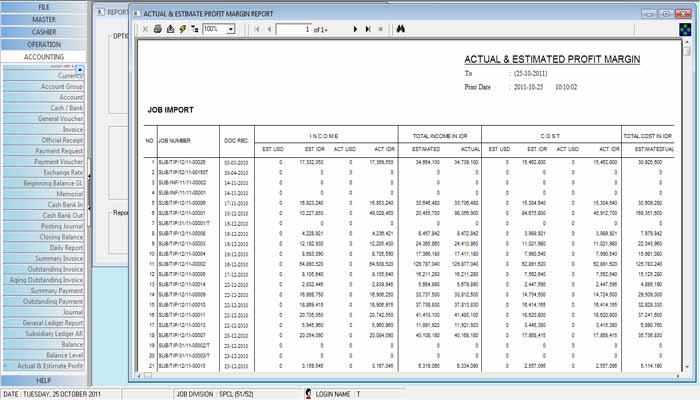Viewport: 700px width, 400px height.
Task: Click the Print Report printer icon
Action: tap(158, 30)
